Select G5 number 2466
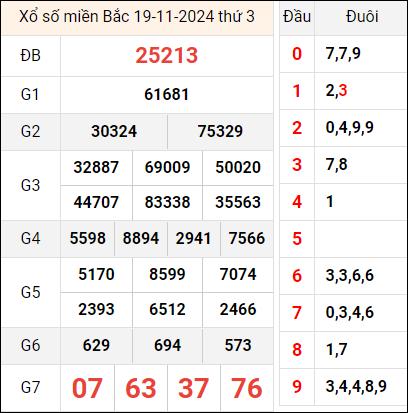The height and width of the screenshot is (413, 408). pos(238,309)
